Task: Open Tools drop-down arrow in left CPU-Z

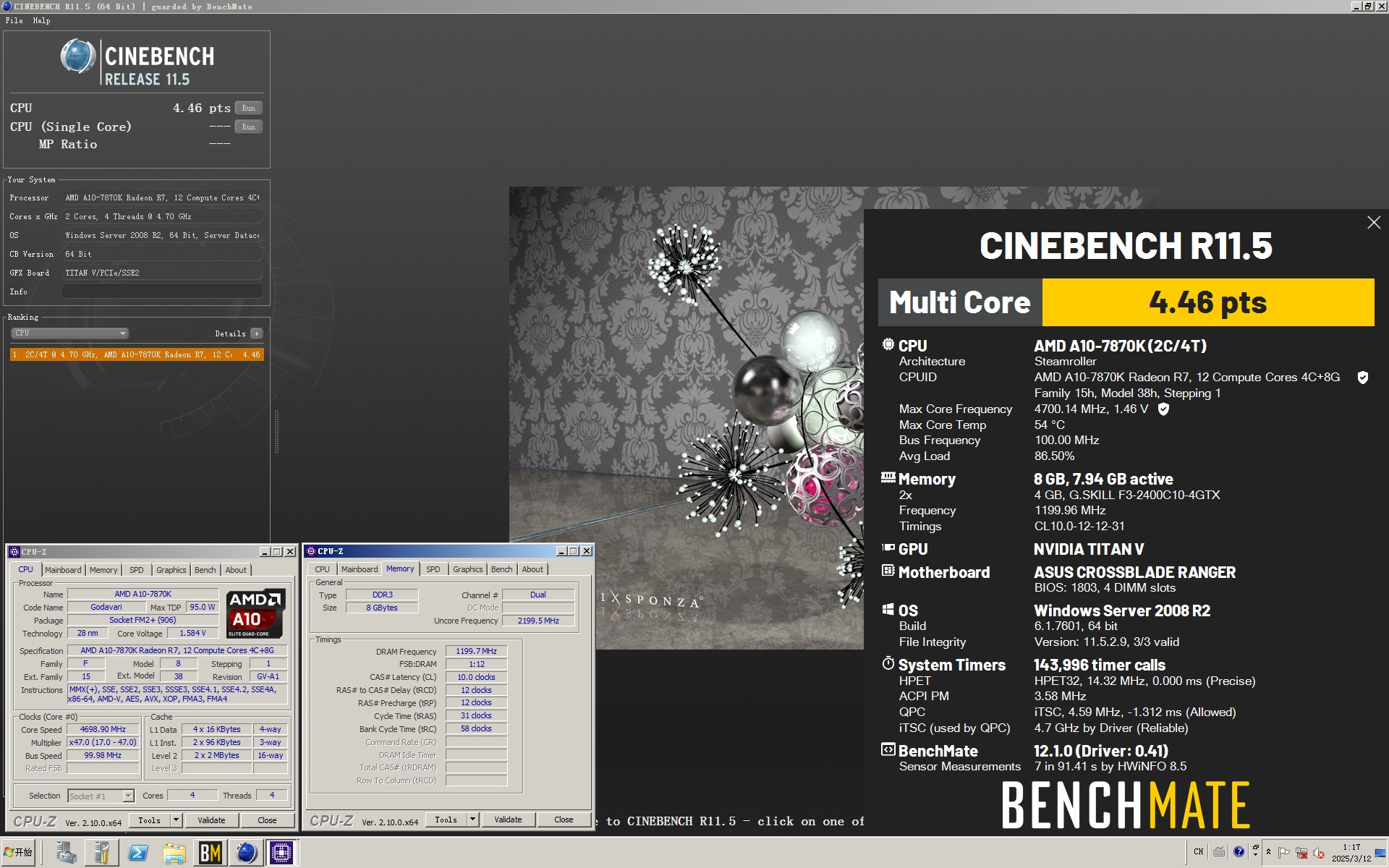Action: click(176, 820)
